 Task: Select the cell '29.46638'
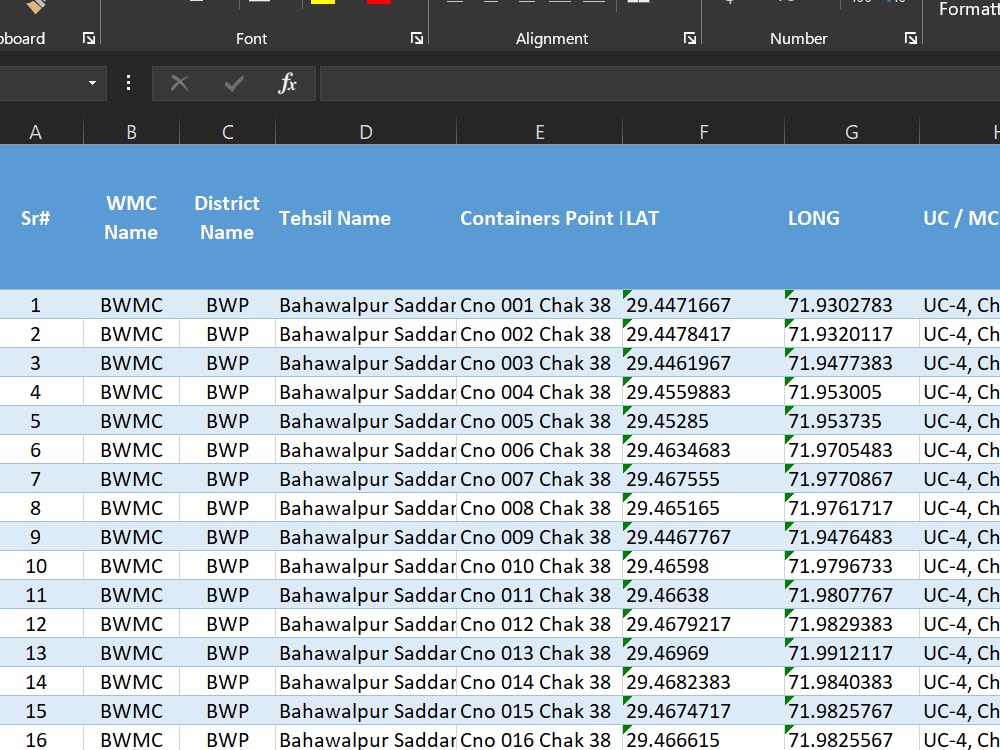click(703, 595)
